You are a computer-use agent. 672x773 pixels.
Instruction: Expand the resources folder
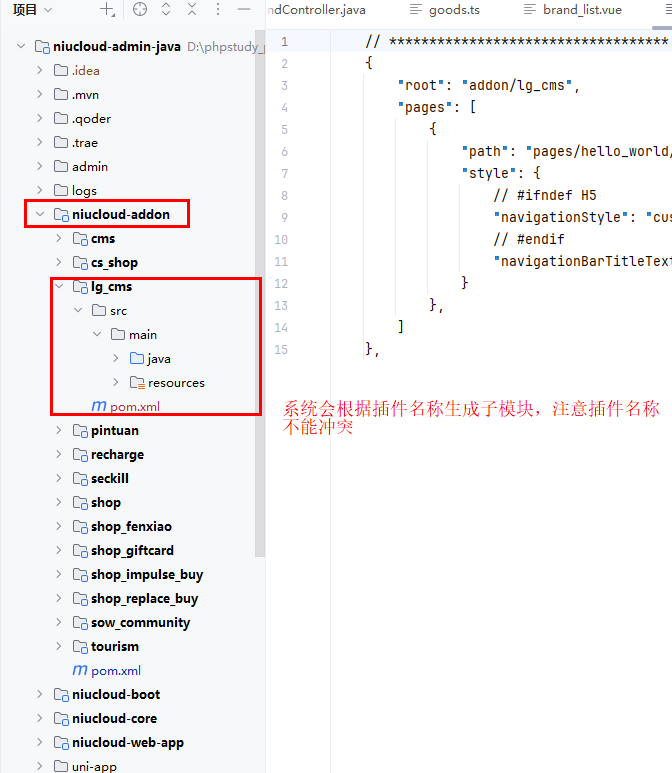(116, 383)
